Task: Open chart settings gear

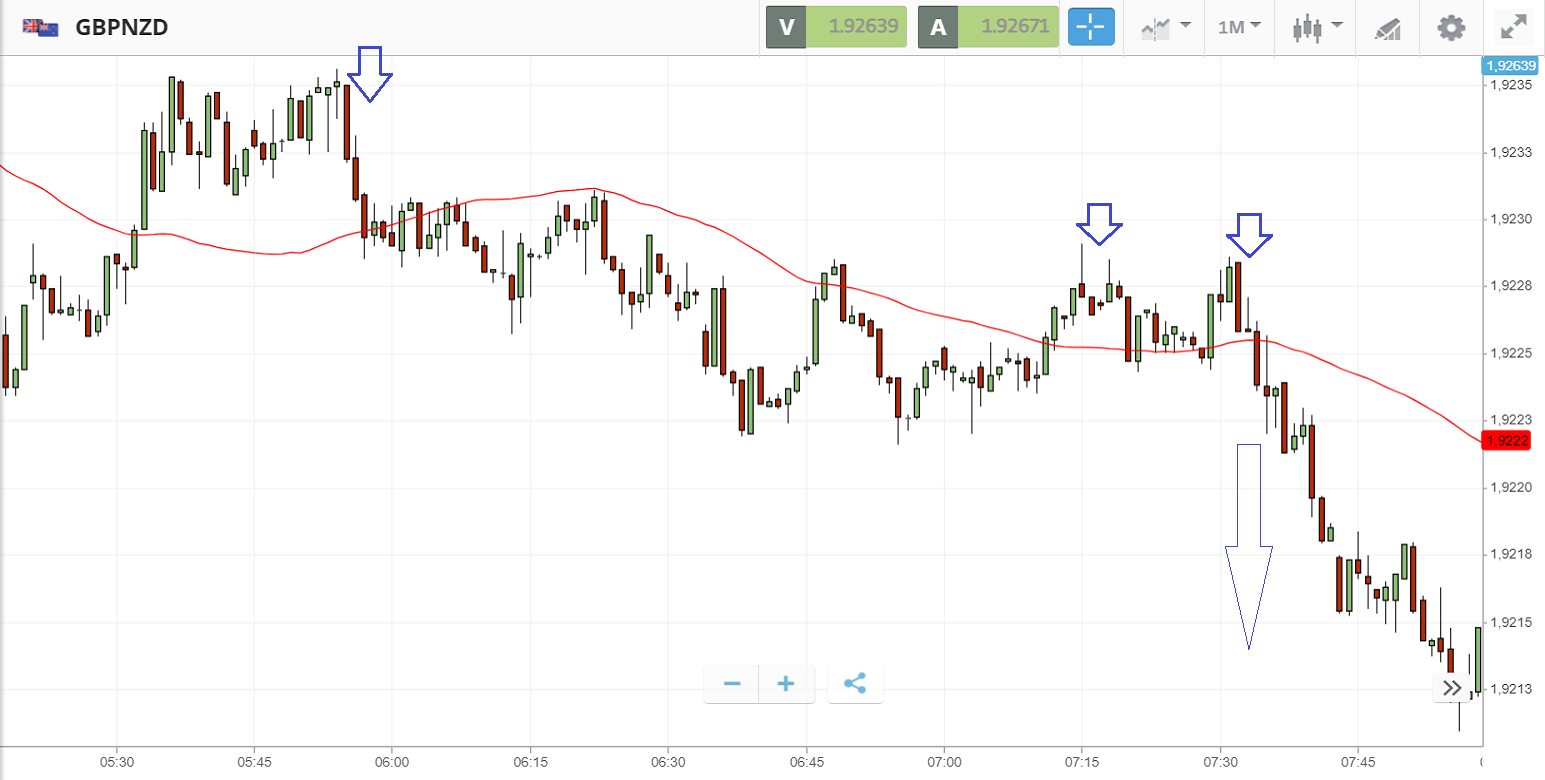Action: coord(1451,27)
